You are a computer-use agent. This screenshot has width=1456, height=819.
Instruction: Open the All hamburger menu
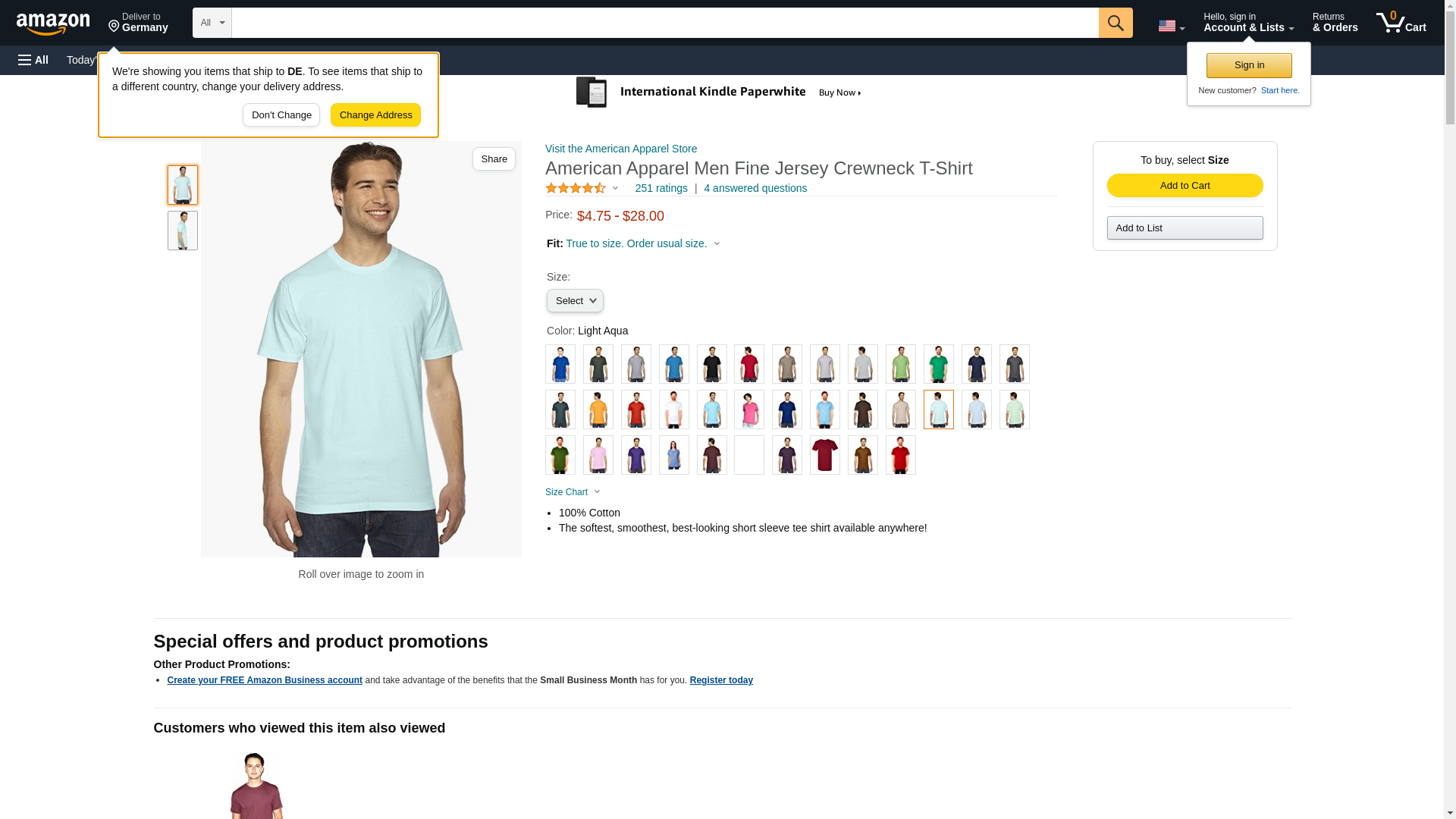33,60
